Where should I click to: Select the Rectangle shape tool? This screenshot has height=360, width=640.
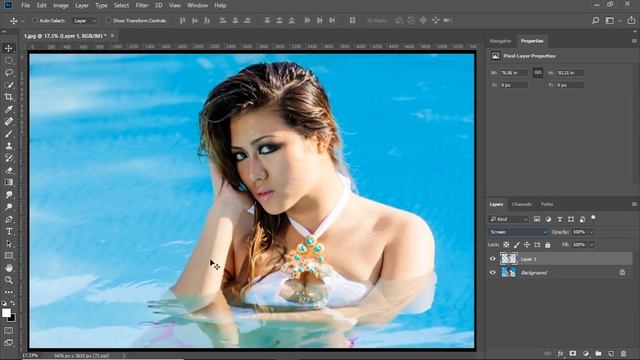(x=9, y=256)
